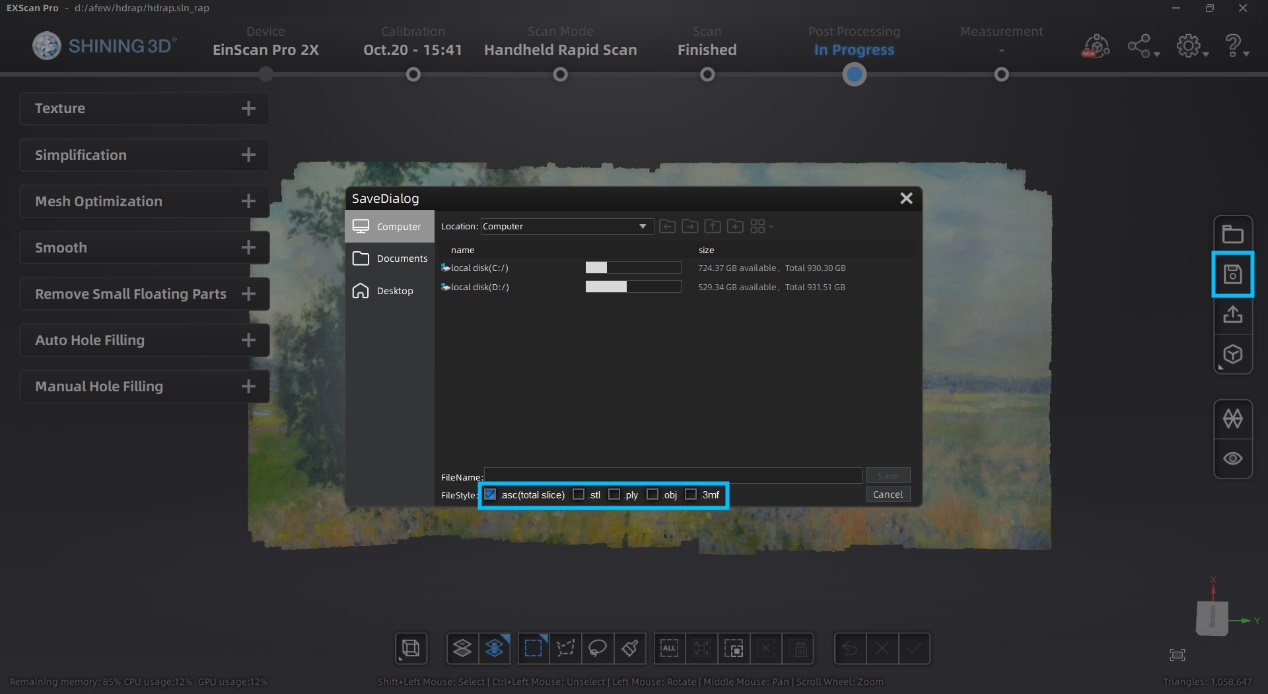The width and height of the screenshot is (1268, 694).
Task: Check the .obj file format option
Action: coord(653,494)
